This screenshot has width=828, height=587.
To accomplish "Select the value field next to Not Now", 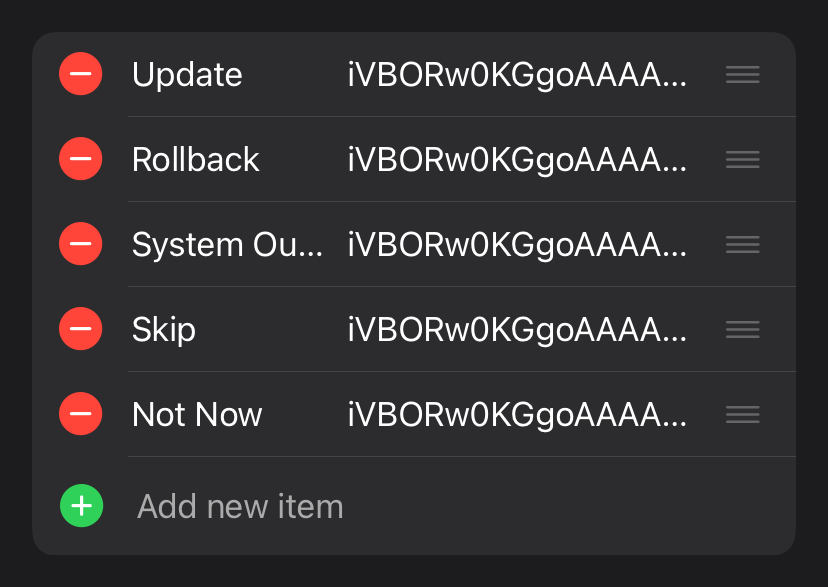I will pos(517,415).
